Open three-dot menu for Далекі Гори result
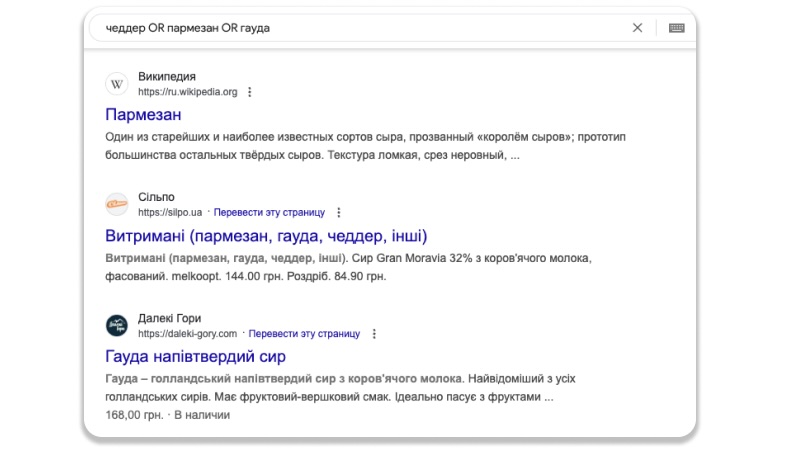The image size is (800, 450). point(374,334)
